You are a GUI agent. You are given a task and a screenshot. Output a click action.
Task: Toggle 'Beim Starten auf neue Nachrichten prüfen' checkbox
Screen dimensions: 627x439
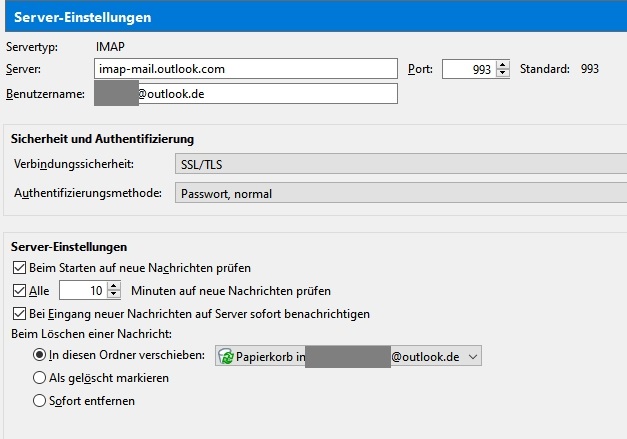[x=20, y=268]
